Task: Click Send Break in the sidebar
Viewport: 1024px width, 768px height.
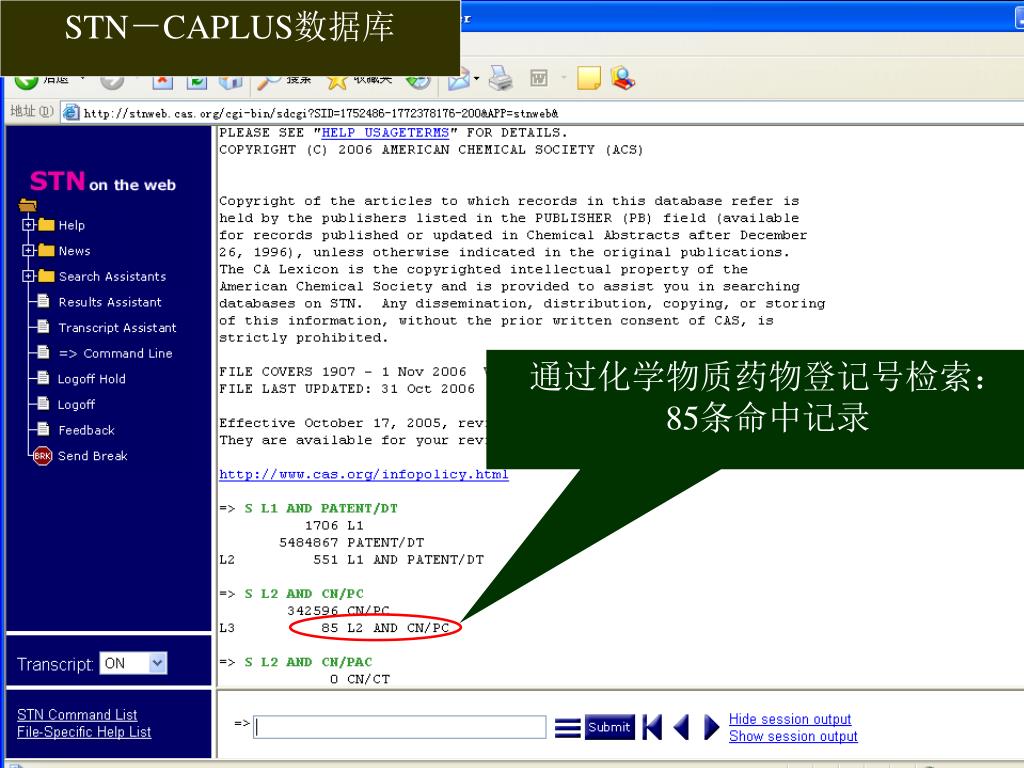Action: (93, 456)
